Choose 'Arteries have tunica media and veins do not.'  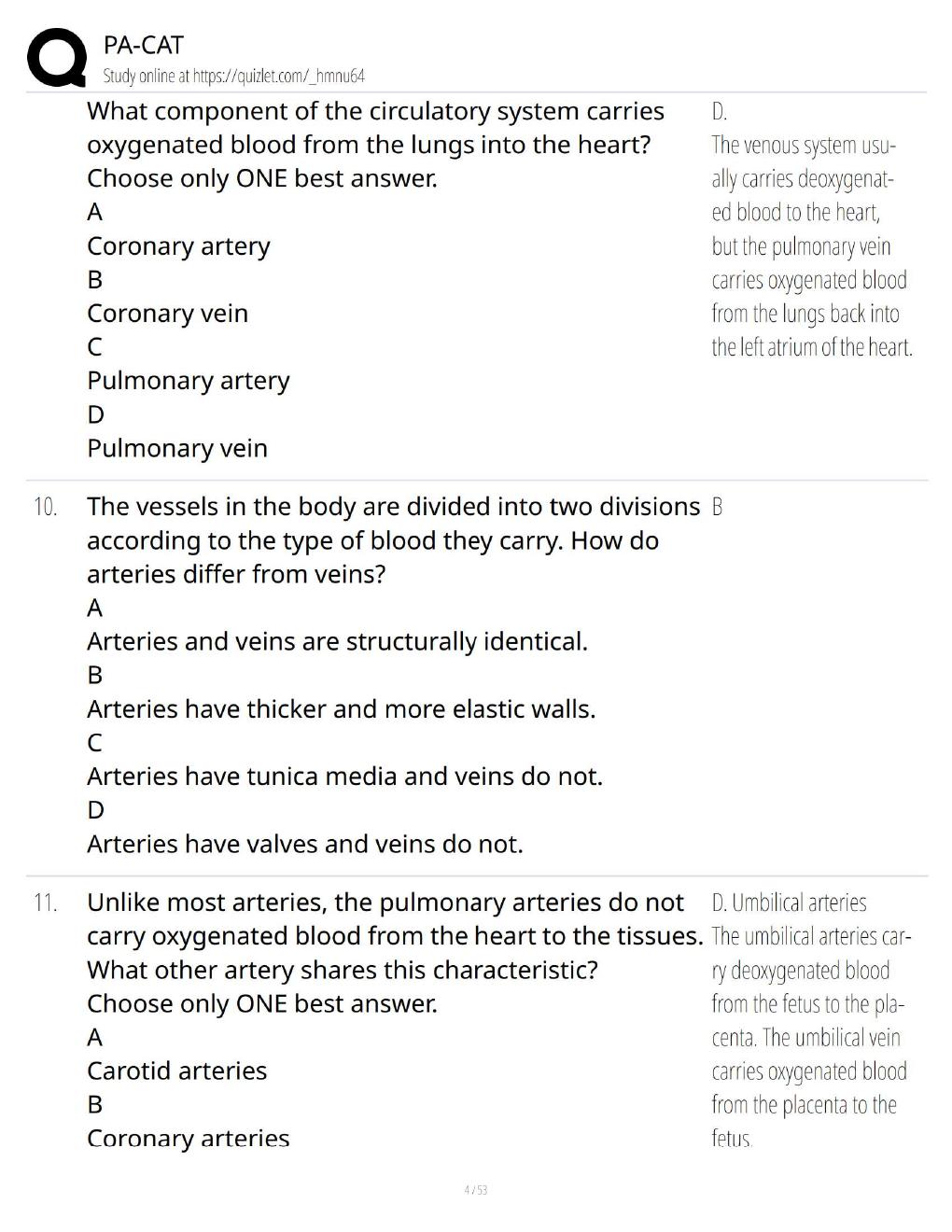click(x=344, y=777)
